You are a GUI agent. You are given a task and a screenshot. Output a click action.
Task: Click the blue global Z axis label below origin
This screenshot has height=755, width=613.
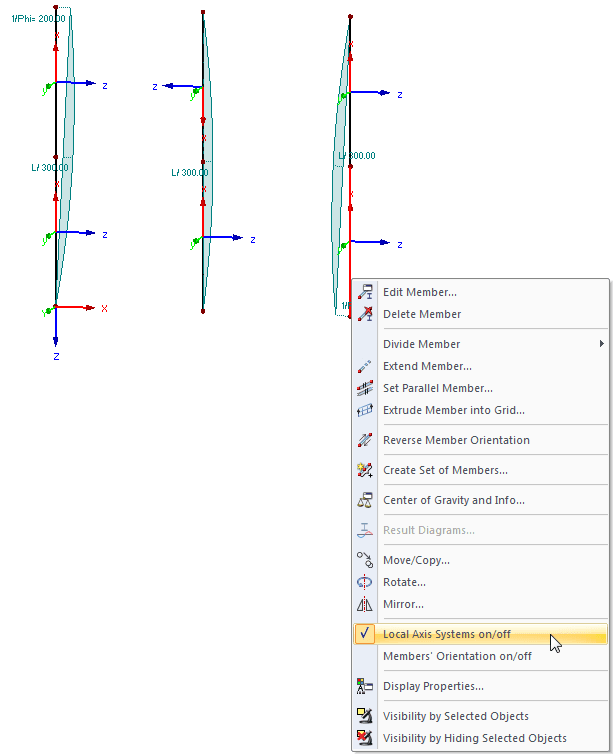click(56, 357)
